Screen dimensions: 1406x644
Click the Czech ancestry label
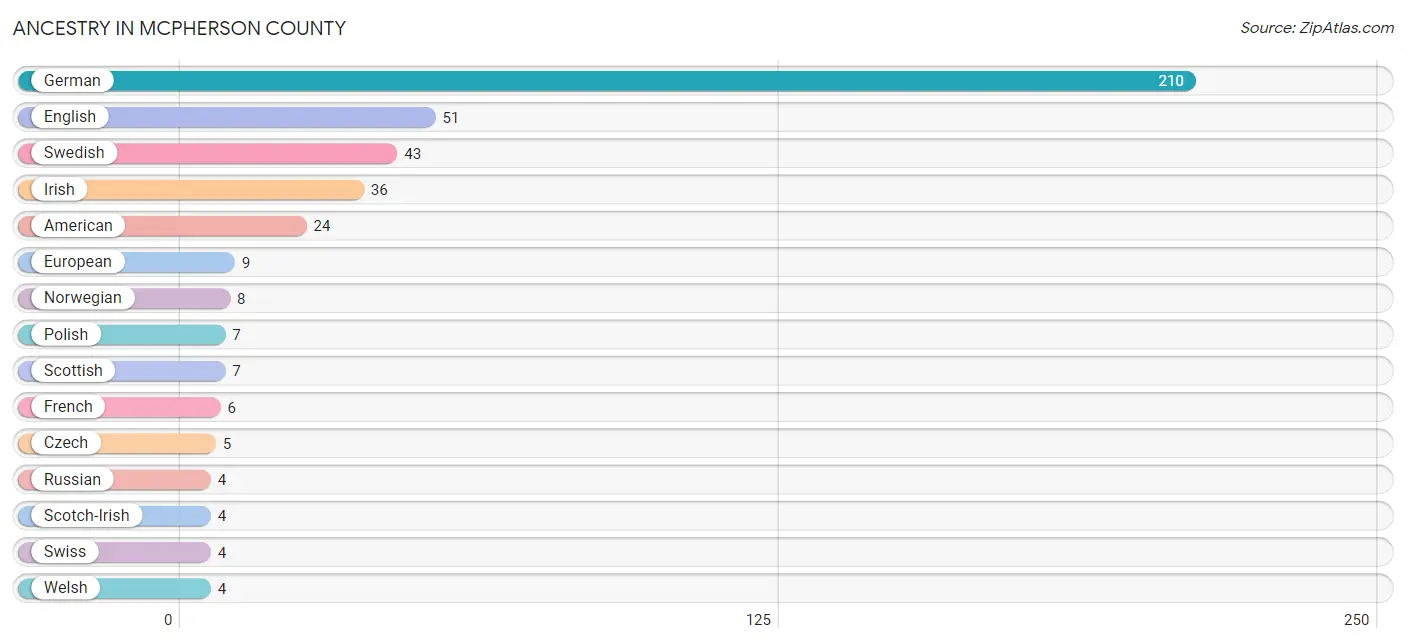click(x=66, y=443)
